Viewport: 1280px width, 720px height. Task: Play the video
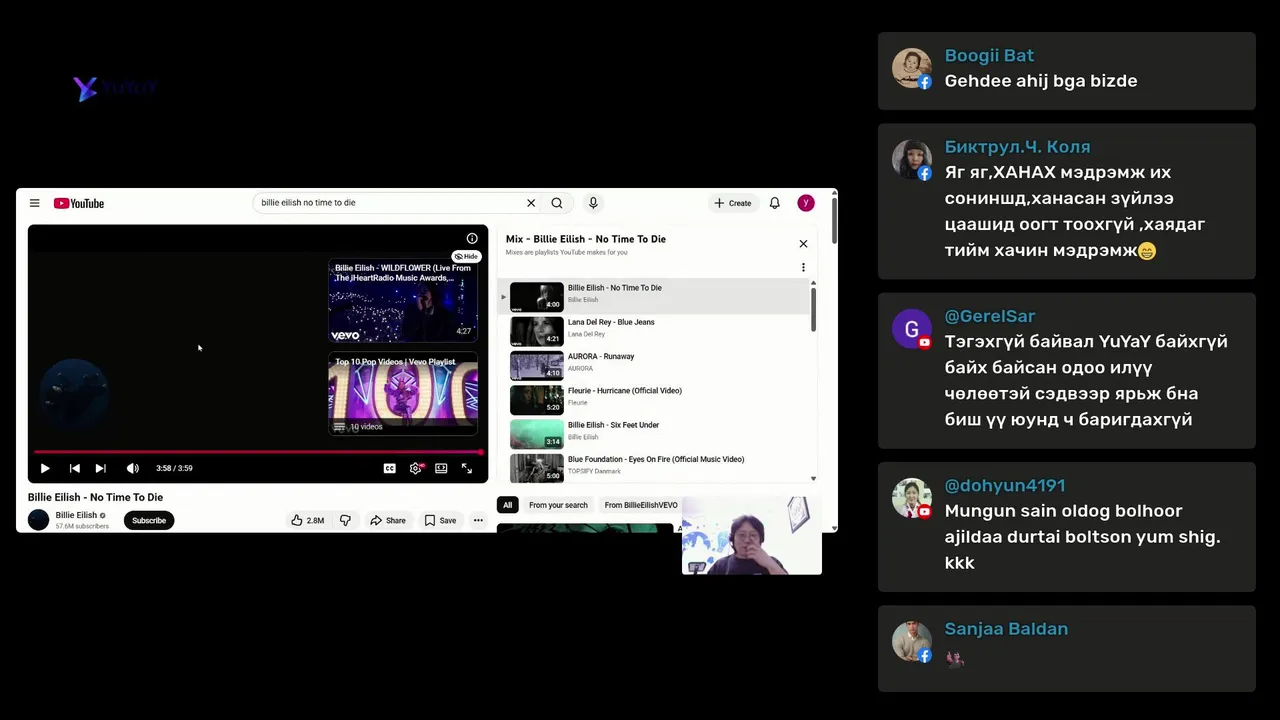(45, 468)
